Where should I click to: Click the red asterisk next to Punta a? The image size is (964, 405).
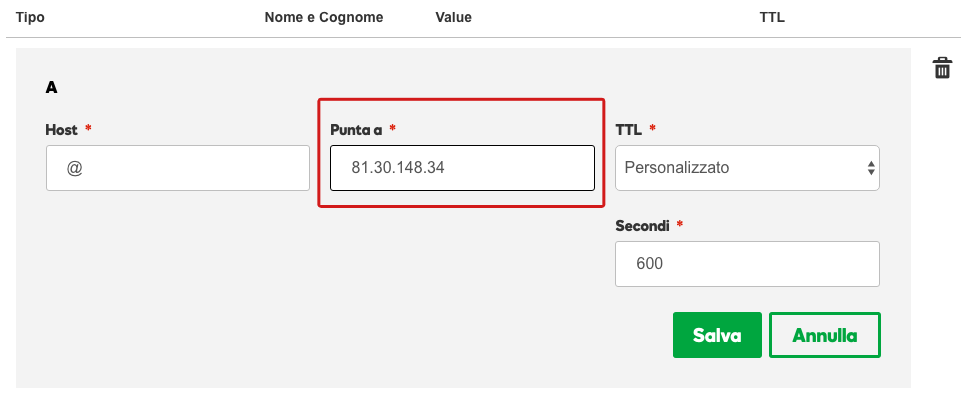(x=393, y=130)
